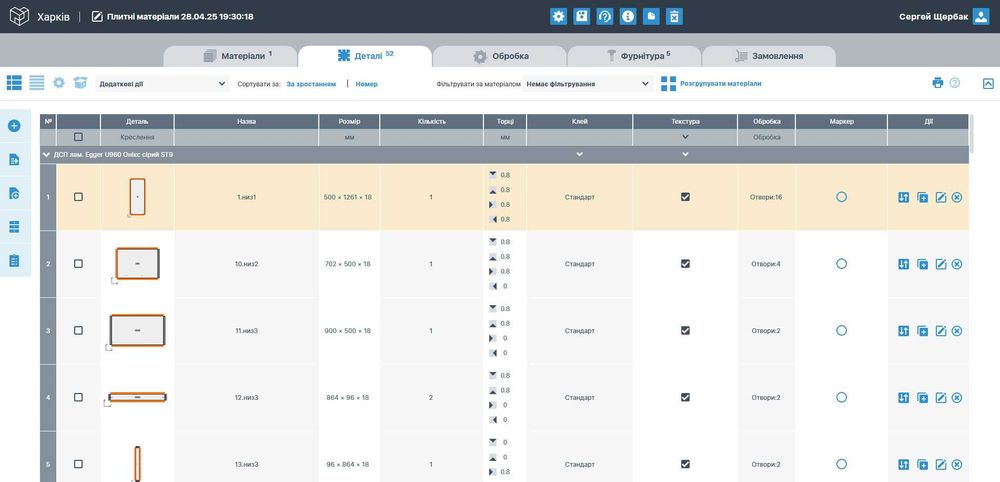Open the Немає фільтрування material filter dropdown
Viewport: 1000px width, 482px height.
tap(587, 84)
